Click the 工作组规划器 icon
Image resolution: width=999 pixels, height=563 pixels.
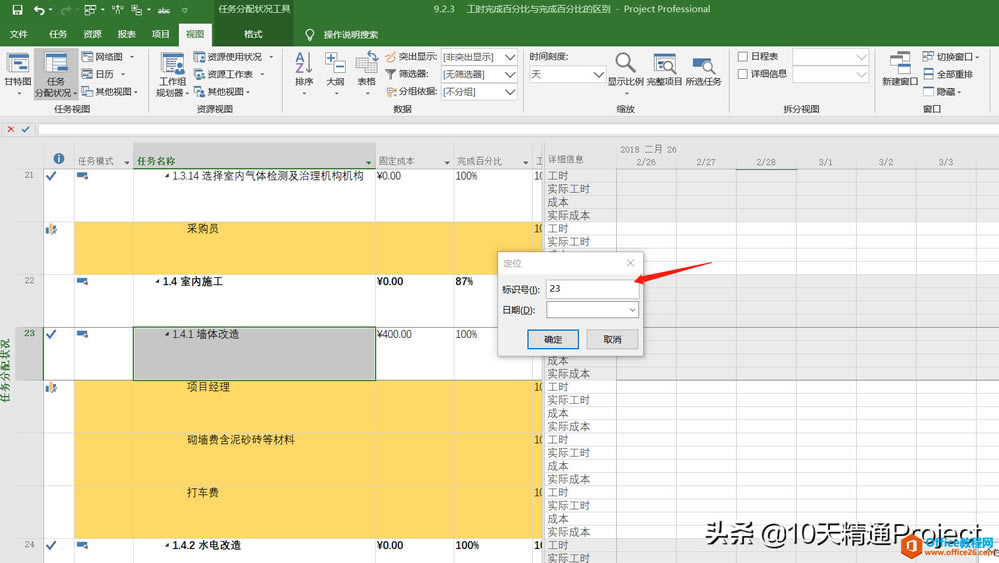[172, 74]
